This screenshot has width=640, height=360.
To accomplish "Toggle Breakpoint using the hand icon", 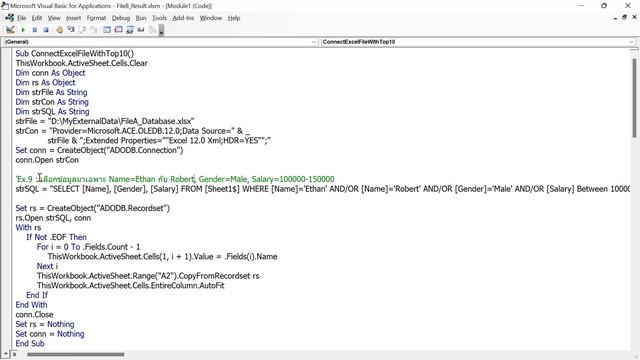I will pos(60,30).
